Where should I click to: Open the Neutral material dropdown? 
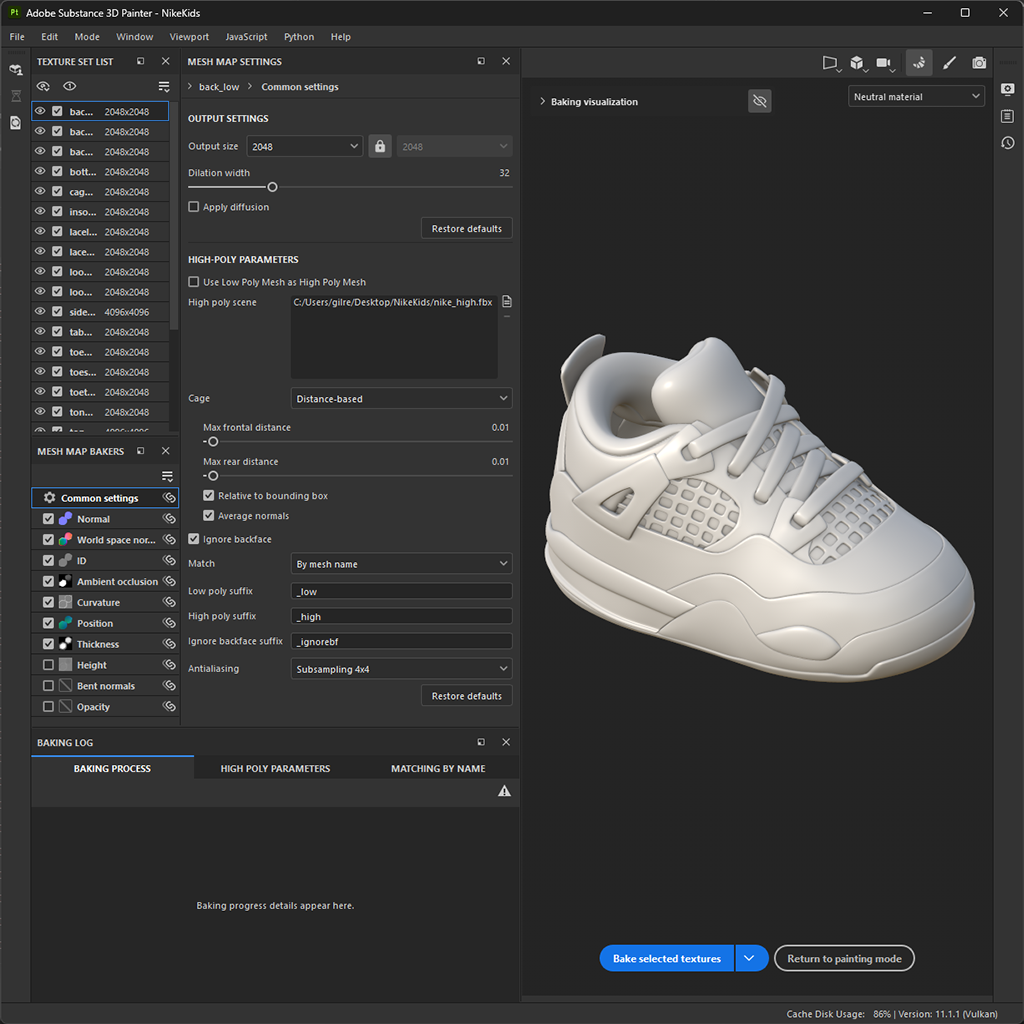[915, 95]
